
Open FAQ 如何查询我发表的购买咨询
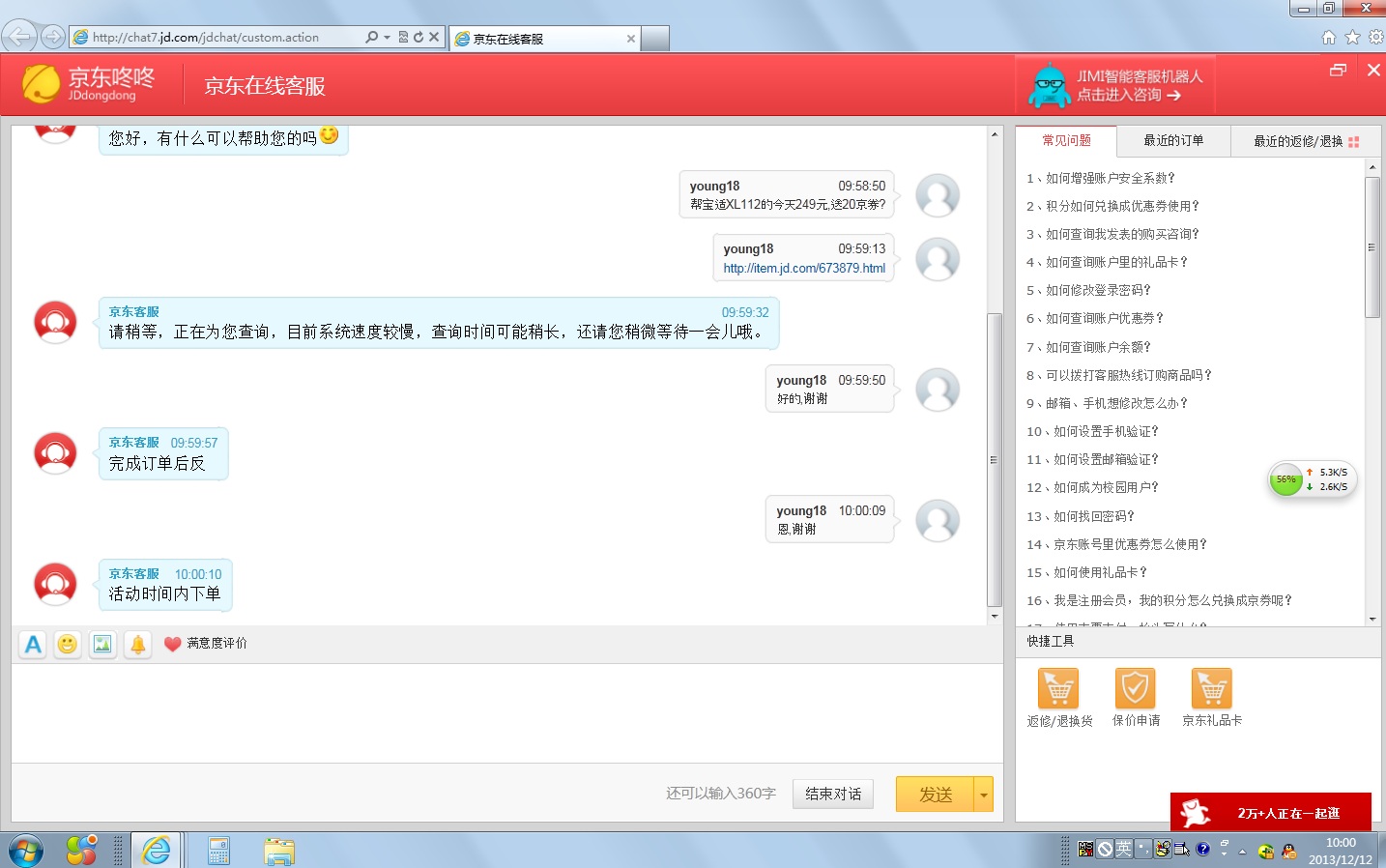[x=1112, y=234]
